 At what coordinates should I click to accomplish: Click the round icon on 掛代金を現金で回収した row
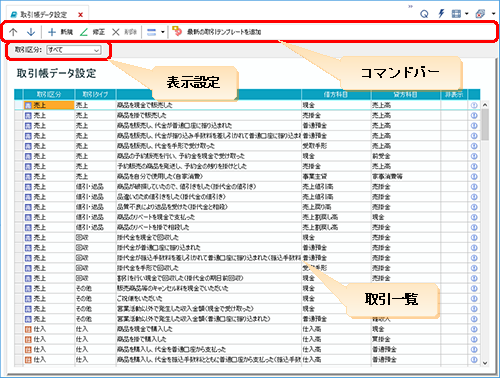[x=474, y=238]
